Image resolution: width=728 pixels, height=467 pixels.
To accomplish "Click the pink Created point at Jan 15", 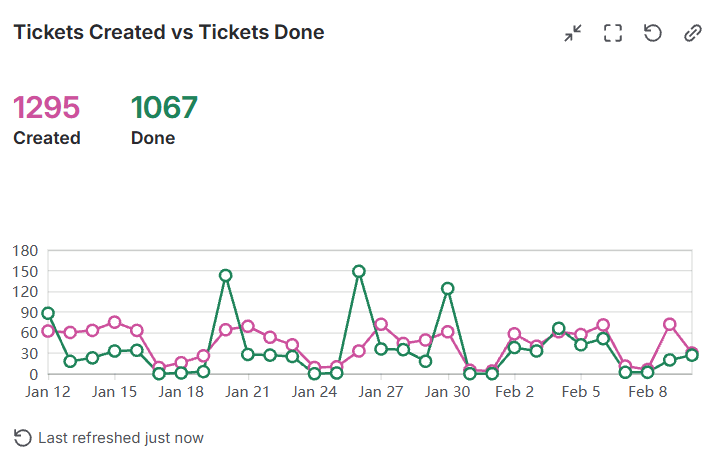I will click(115, 322).
